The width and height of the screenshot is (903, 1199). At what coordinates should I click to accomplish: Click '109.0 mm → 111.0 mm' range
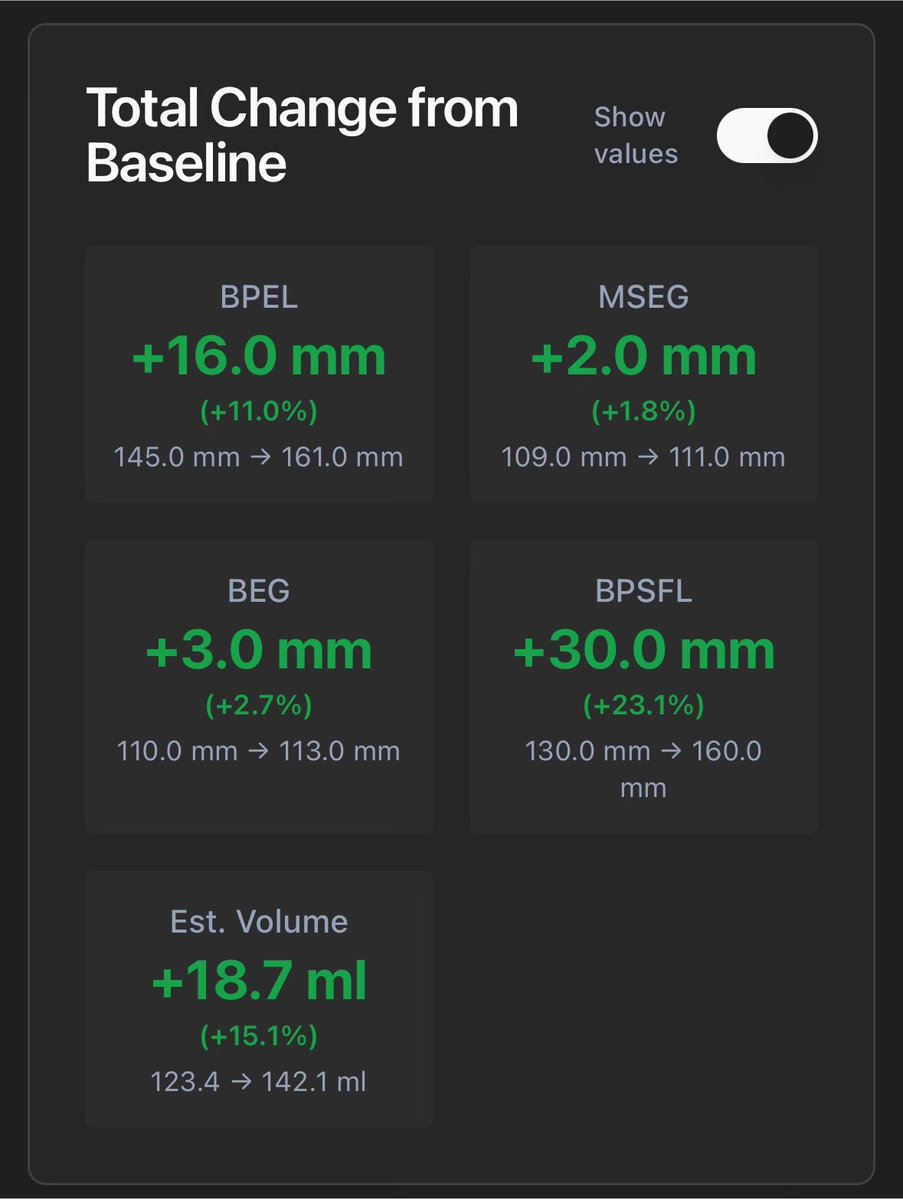pyautogui.click(x=643, y=457)
